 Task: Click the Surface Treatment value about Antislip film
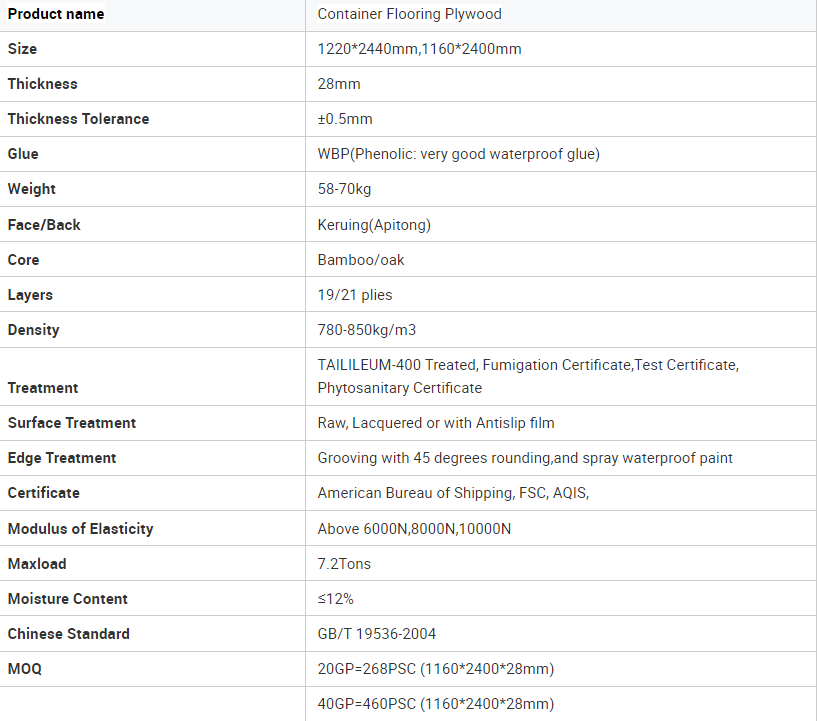tap(436, 423)
